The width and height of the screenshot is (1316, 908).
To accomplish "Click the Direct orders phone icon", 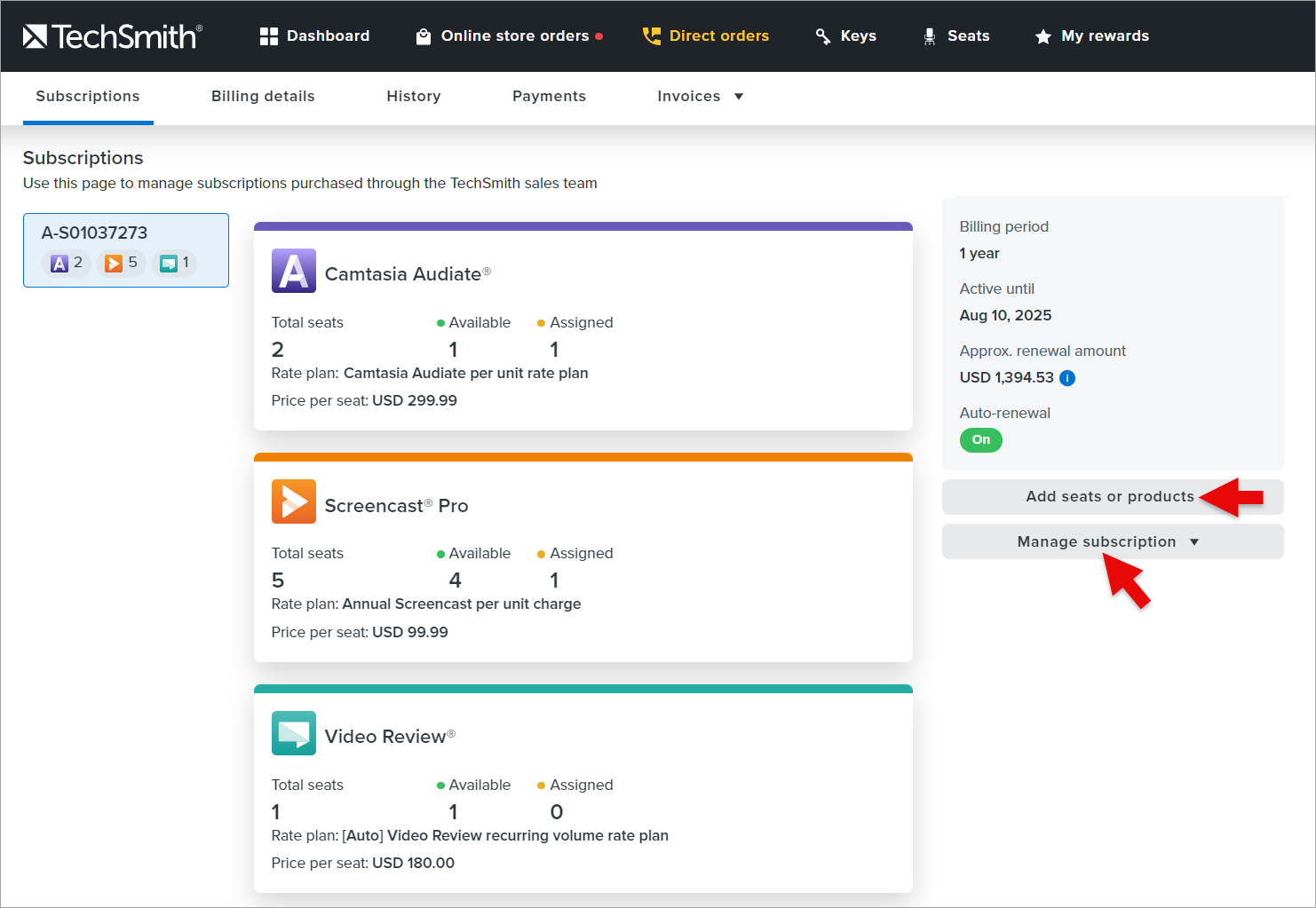I will (x=652, y=36).
